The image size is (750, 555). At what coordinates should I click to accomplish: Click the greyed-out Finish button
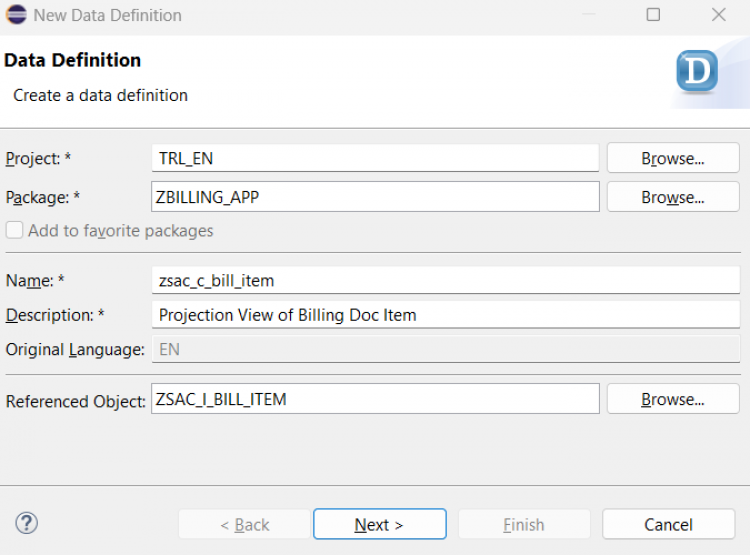click(x=524, y=524)
